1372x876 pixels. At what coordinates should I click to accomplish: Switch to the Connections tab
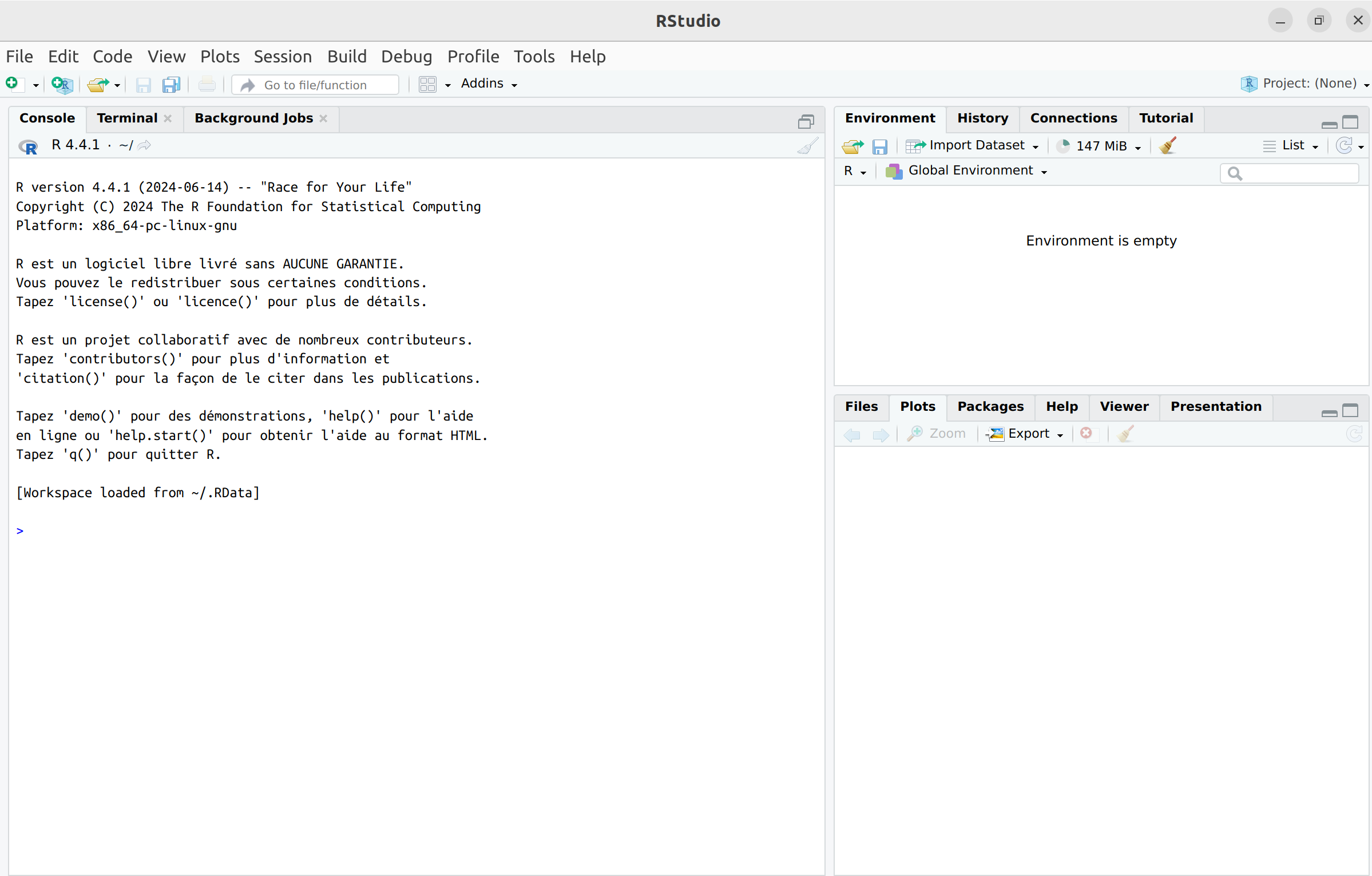coord(1073,118)
